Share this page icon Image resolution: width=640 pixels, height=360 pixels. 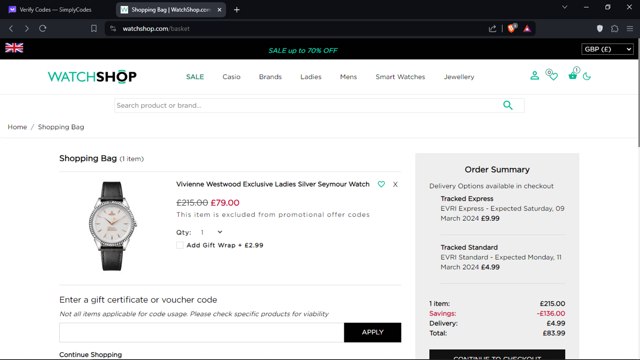click(492, 29)
